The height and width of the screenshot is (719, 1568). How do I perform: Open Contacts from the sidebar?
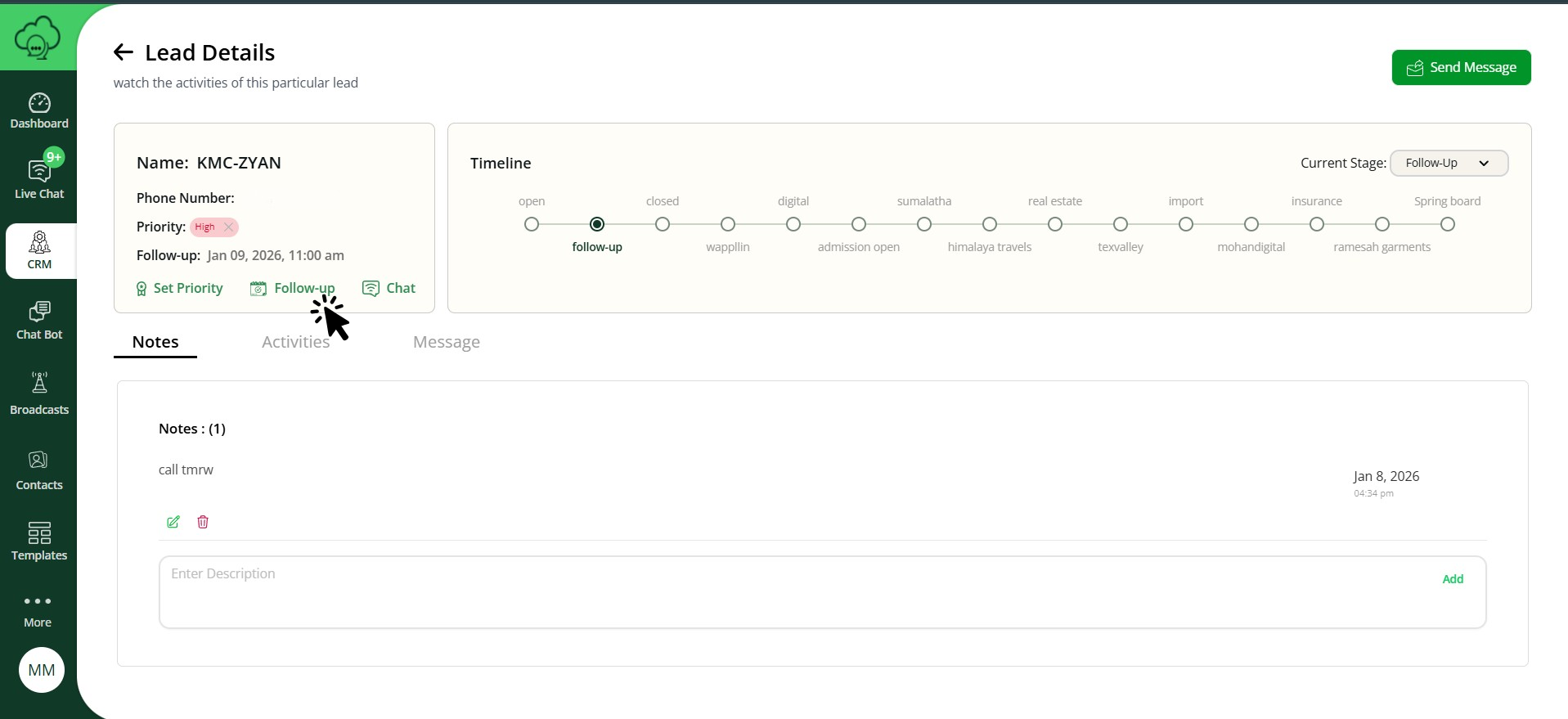tap(39, 471)
